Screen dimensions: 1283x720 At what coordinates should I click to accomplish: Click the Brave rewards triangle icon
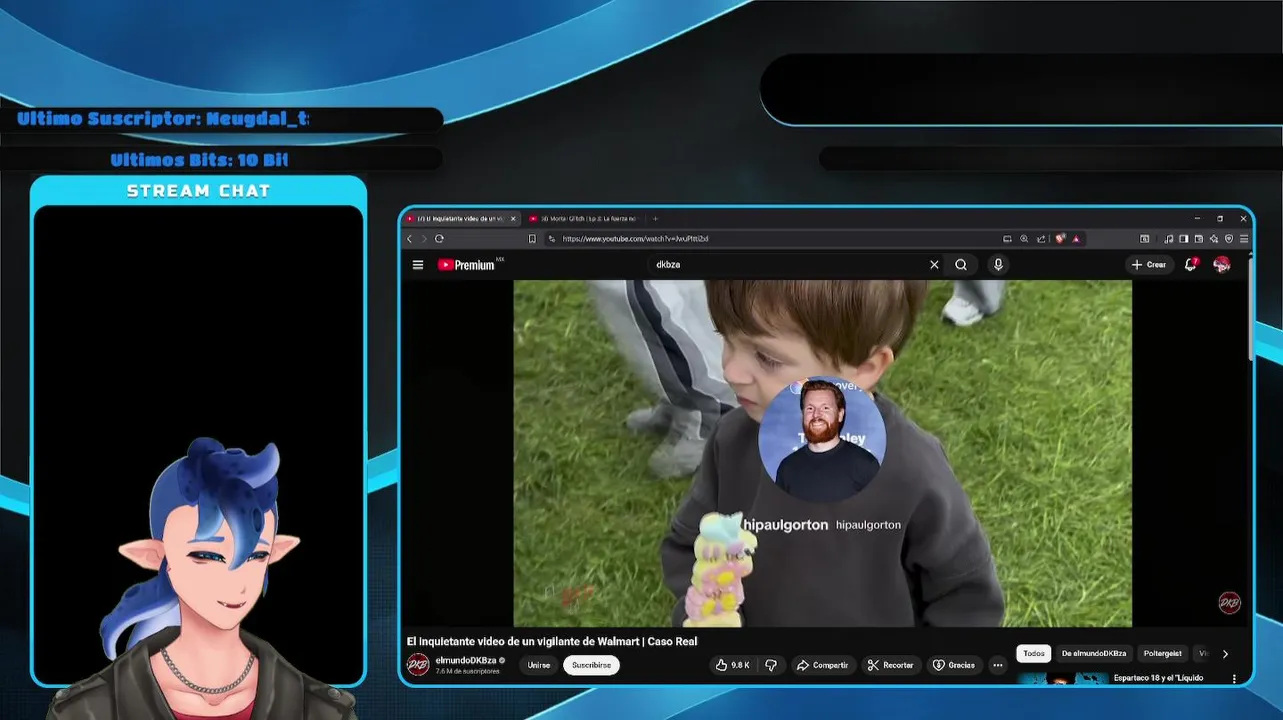tap(1076, 239)
